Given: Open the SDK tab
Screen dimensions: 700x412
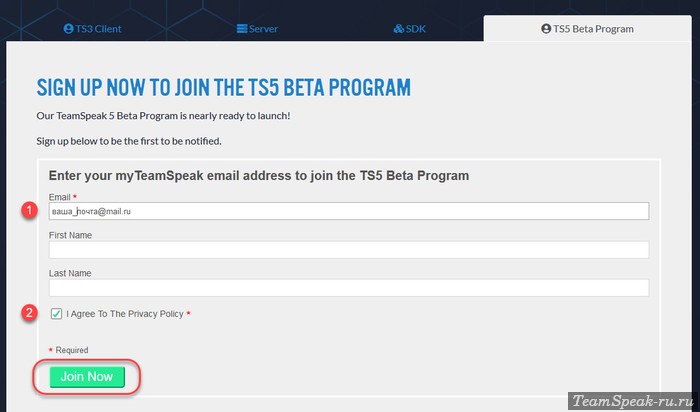Looking at the screenshot, I should (409, 29).
